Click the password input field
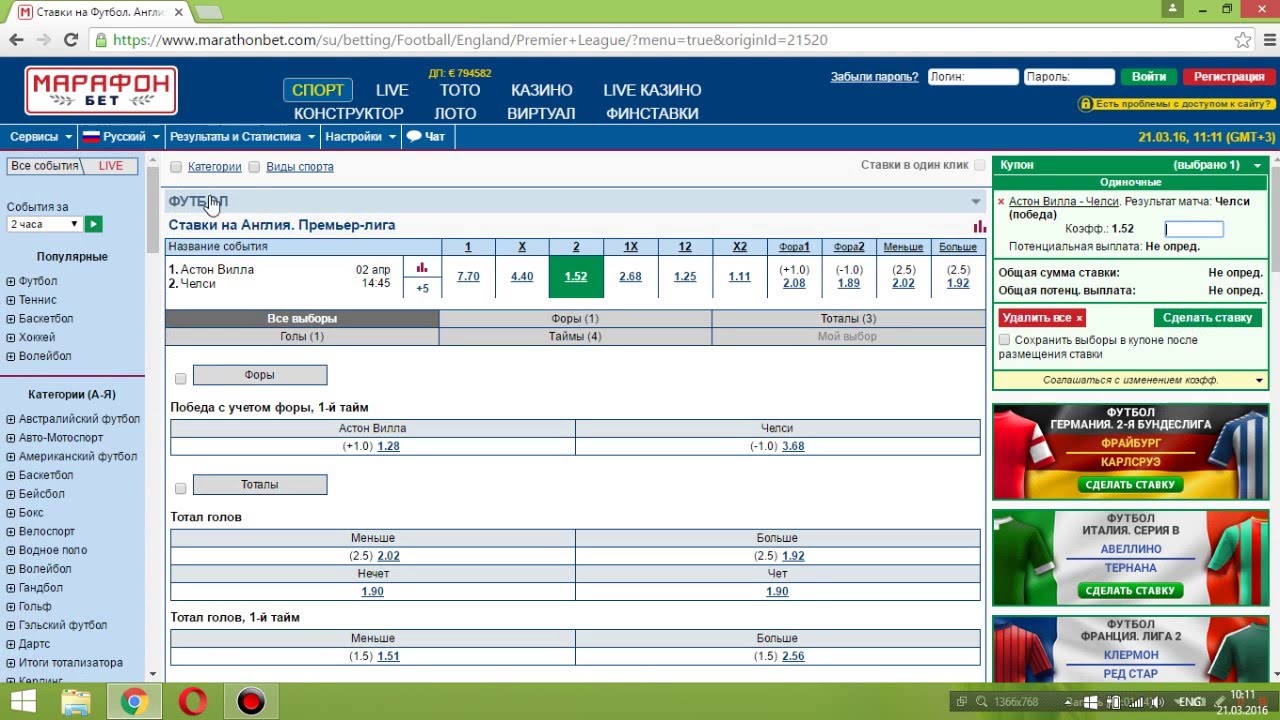The width and height of the screenshot is (1280, 720). point(1069,77)
